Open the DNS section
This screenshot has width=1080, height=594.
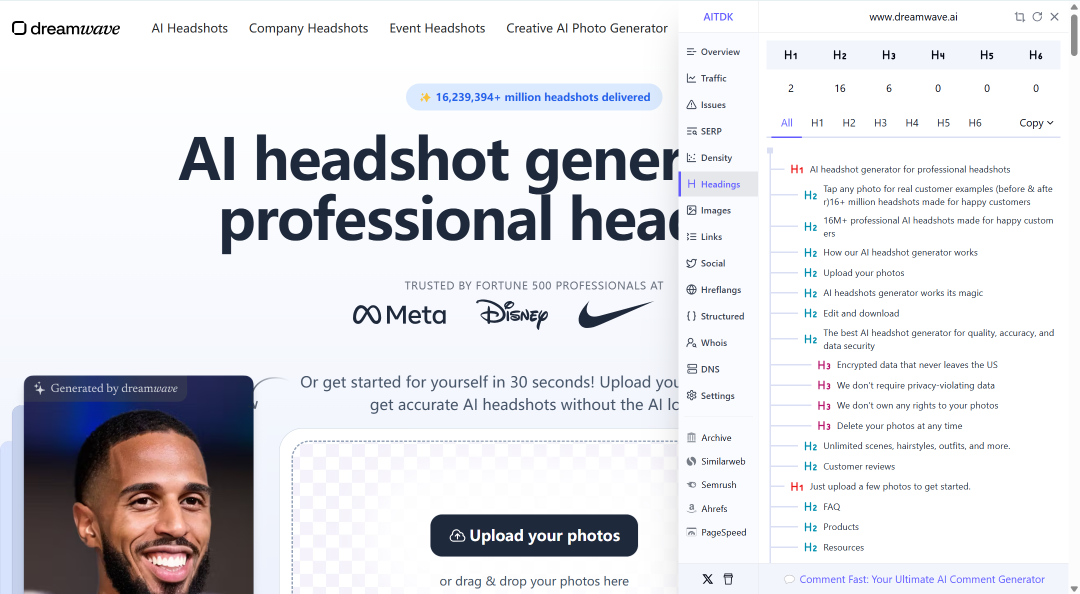tap(703, 369)
